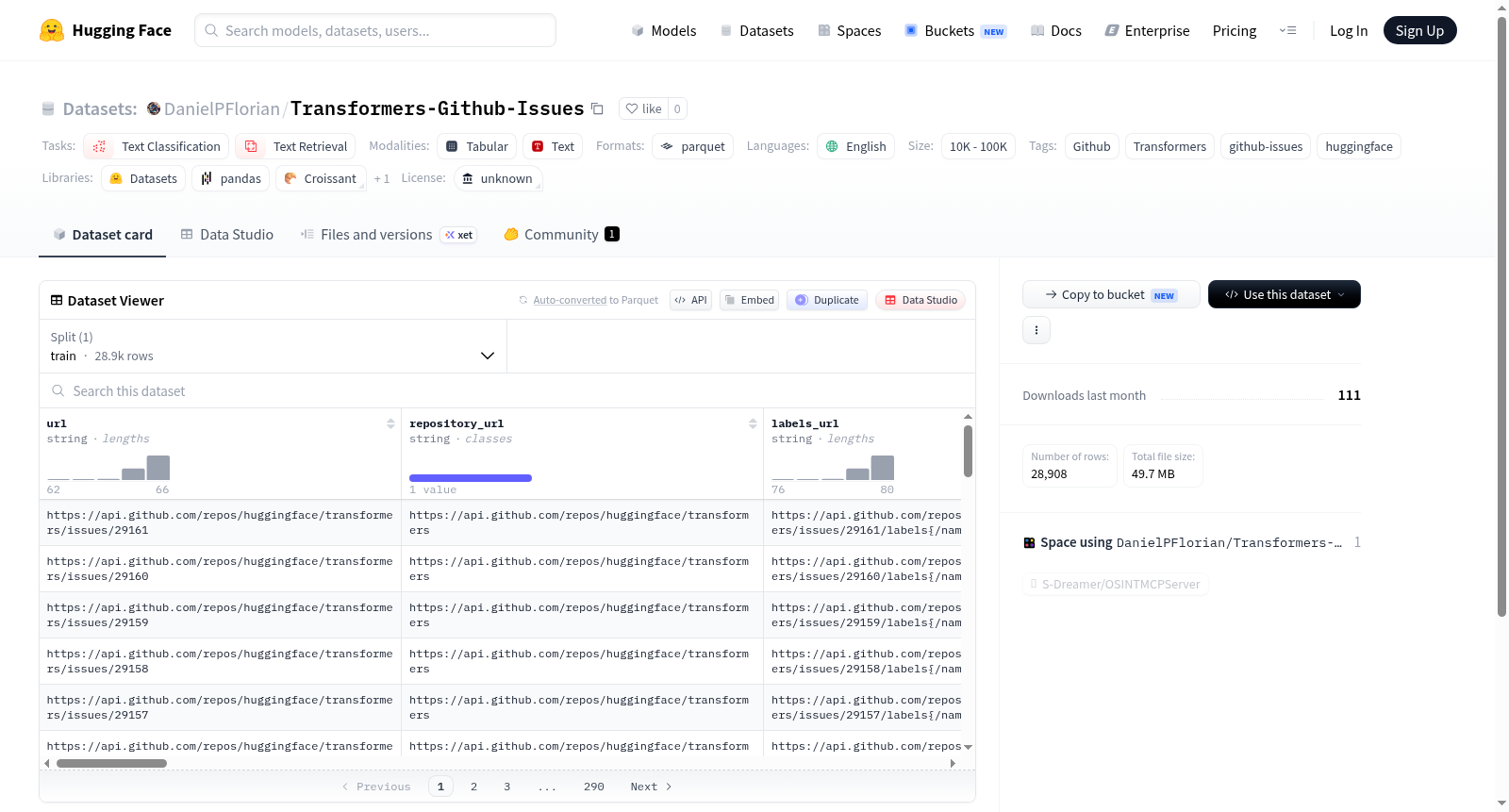The image size is (1509, 812).
Task: Click the github-issues tag
Action: [1266, 146]
